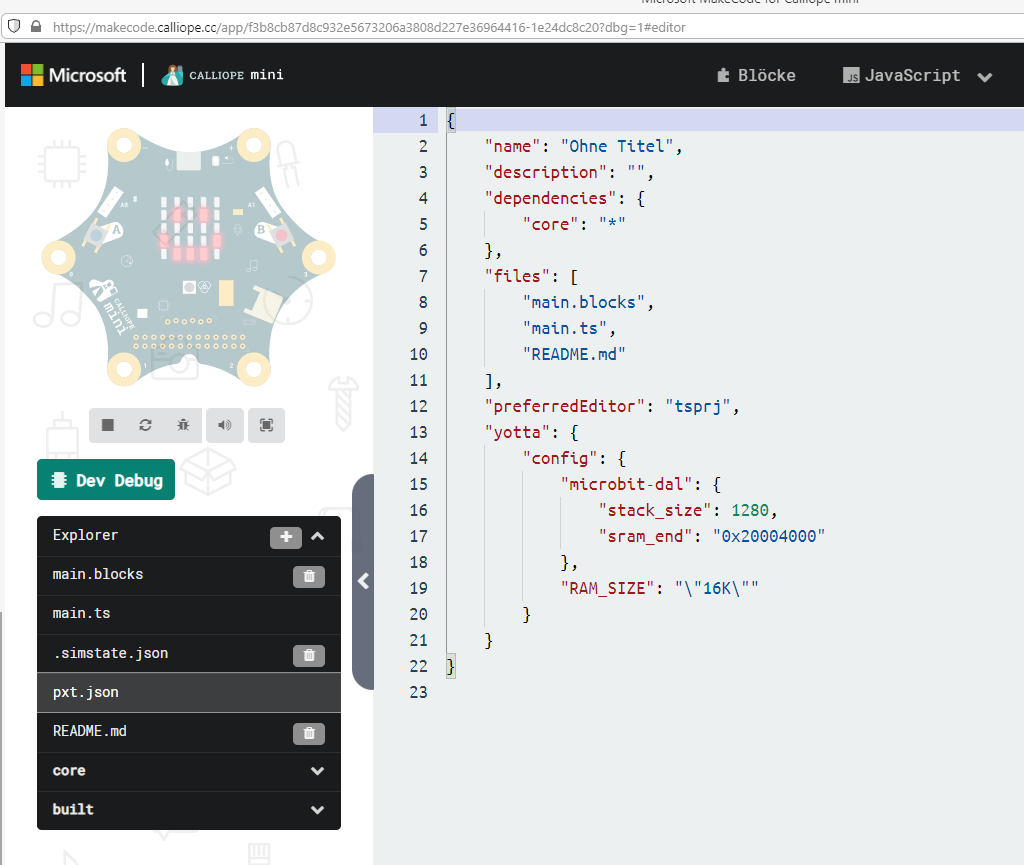1024x865 pixels.
Task: Collapse the Explorer panel
Action: [x=318, y=537]
